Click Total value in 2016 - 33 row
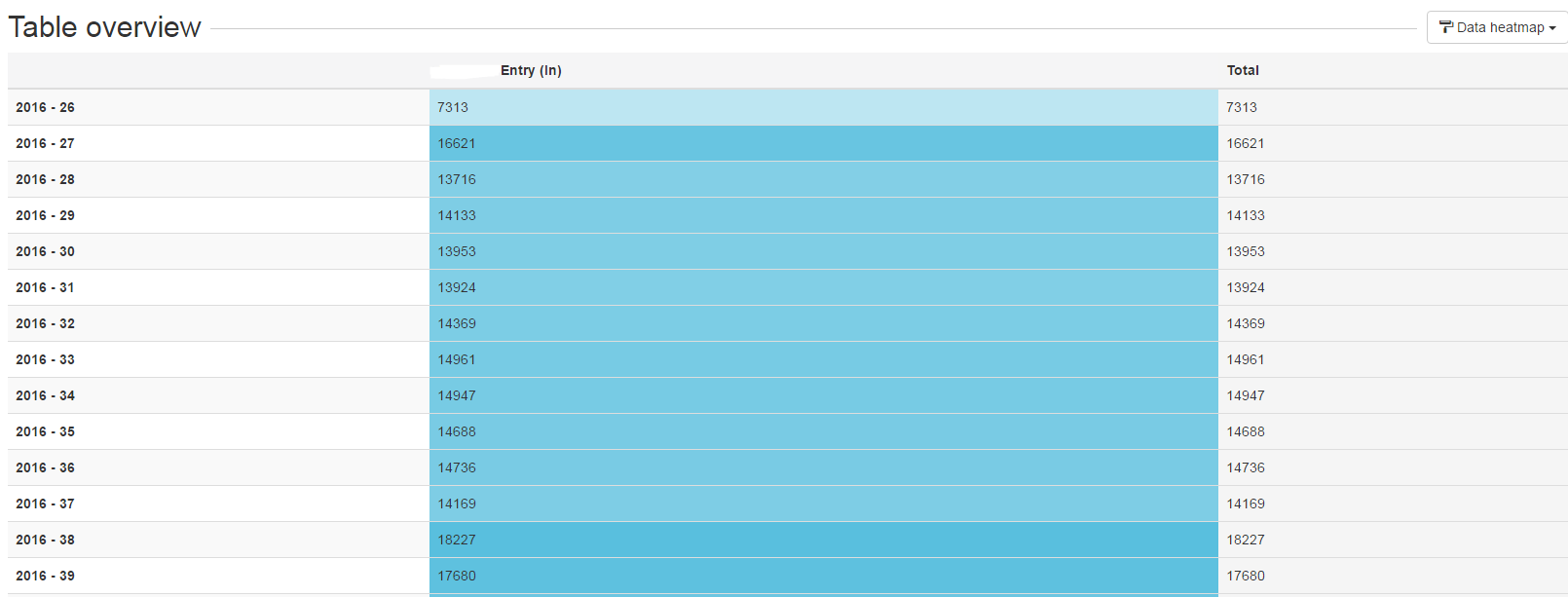 pyautogui.click(x=1246, y=359)
